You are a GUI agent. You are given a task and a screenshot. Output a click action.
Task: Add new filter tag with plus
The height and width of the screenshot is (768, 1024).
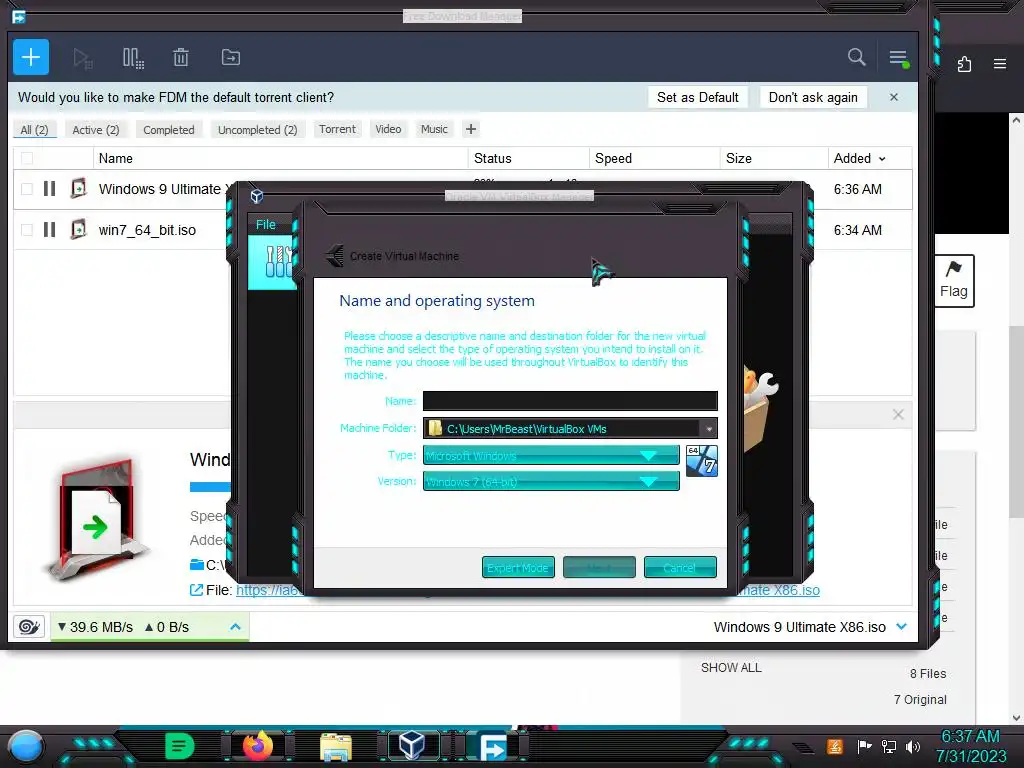(471, 129)
